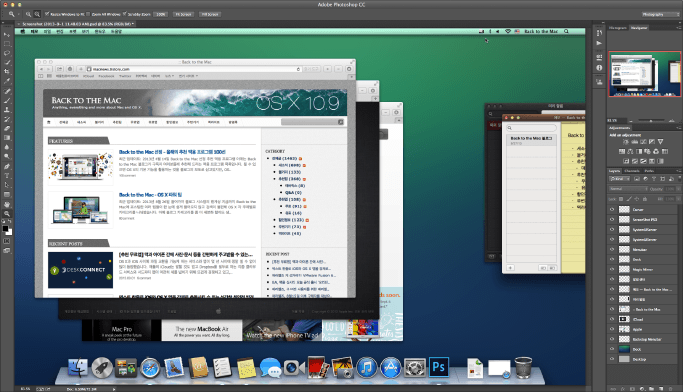Click the 100% zoom button
This screenshot has width=683, height=392.
pos(160,14)
